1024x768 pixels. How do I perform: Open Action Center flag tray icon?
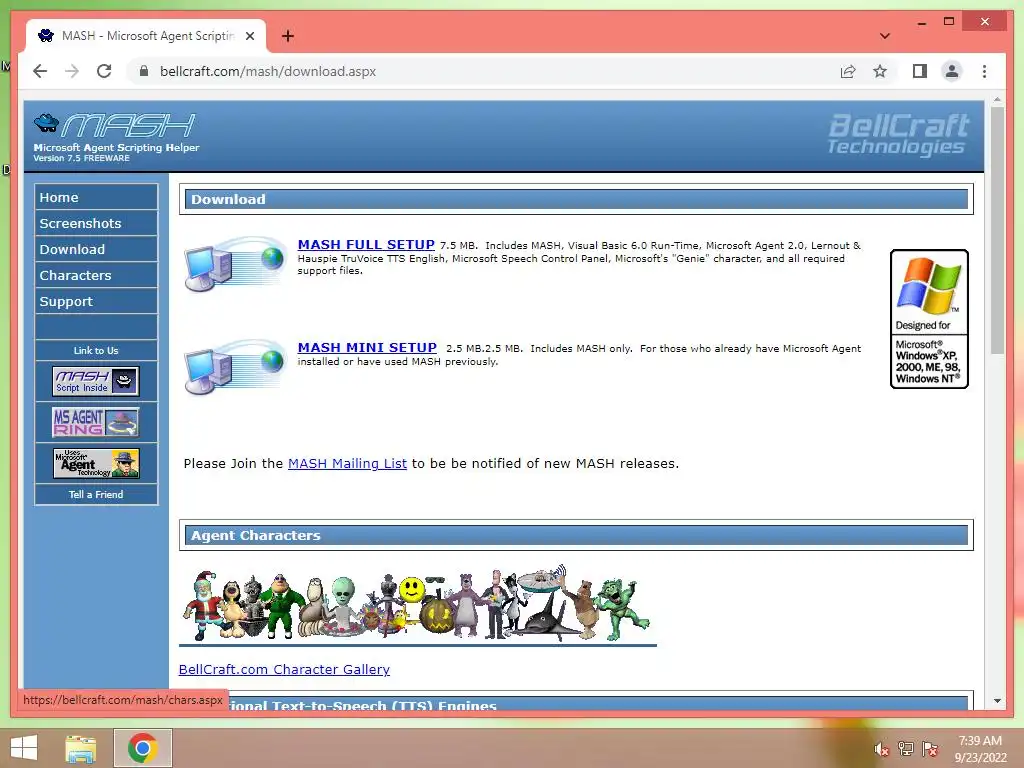tap(929, 749)
